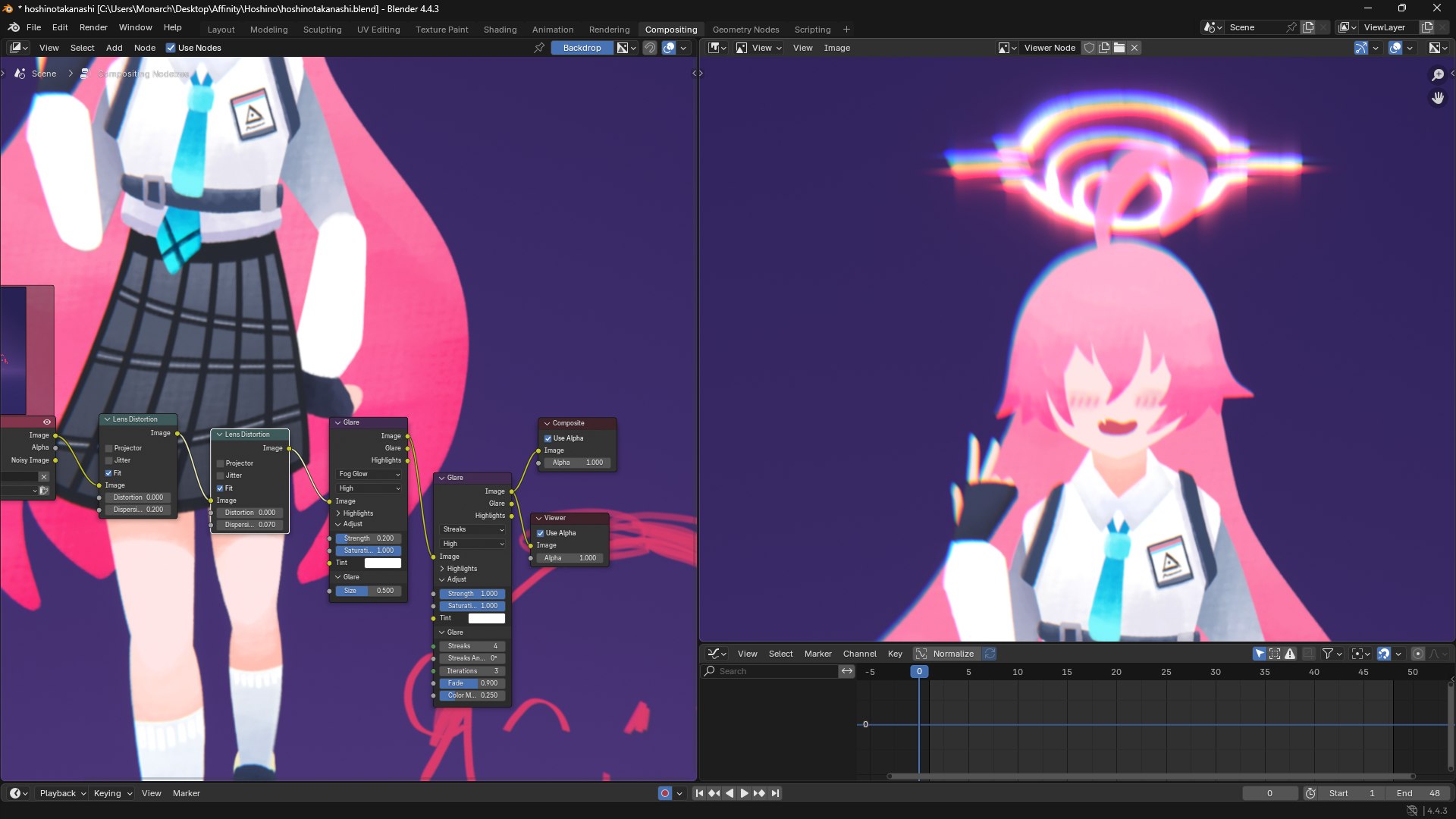The width and height of the screenshot is (1456, 819).
Task: Toggle Fake User shield for Viewer Node
Action: pyautogui.click(x=1090, y=48)
